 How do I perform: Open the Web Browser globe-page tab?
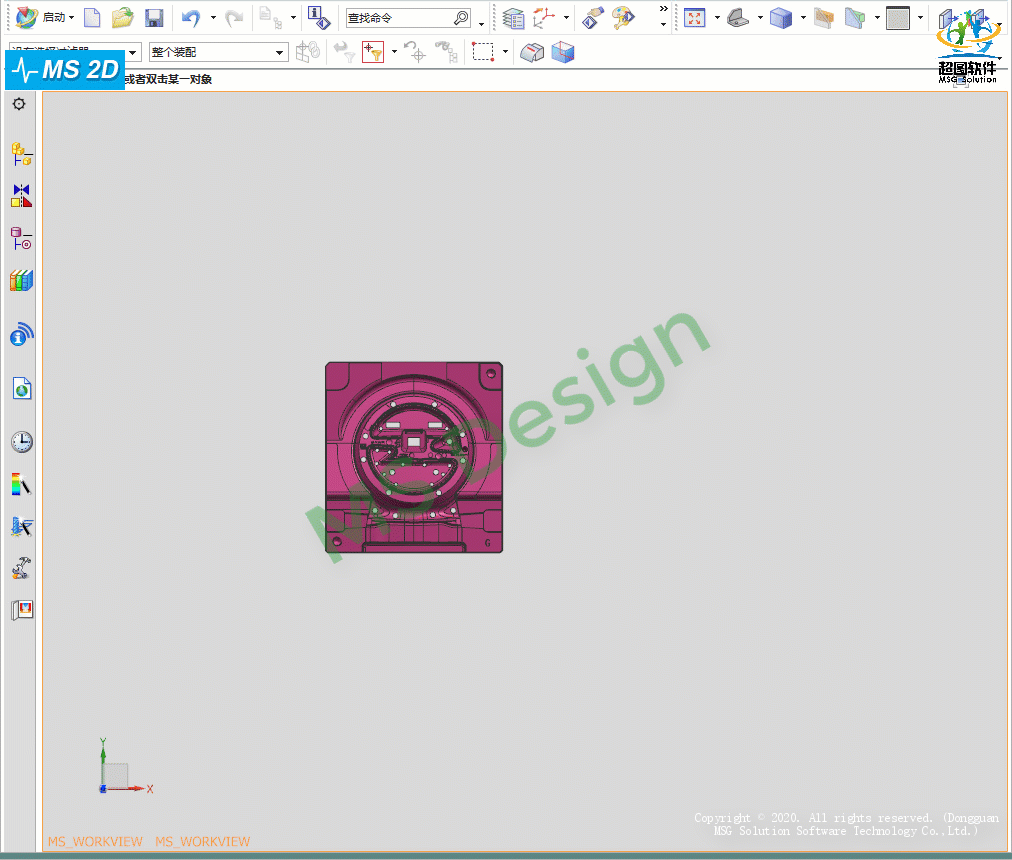22,389
